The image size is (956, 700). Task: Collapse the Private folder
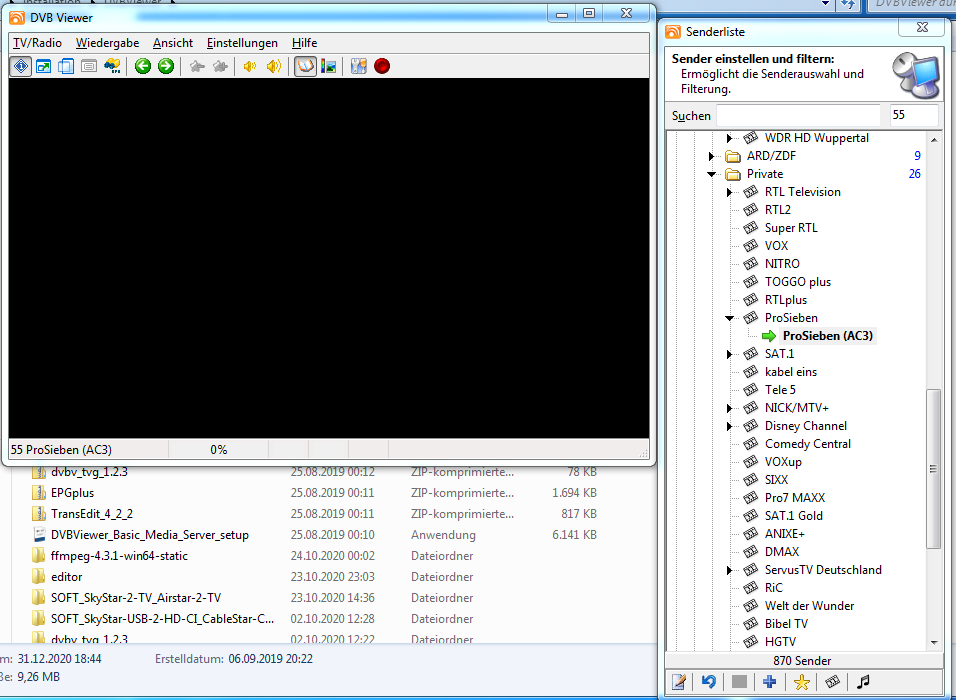[712, 174]
